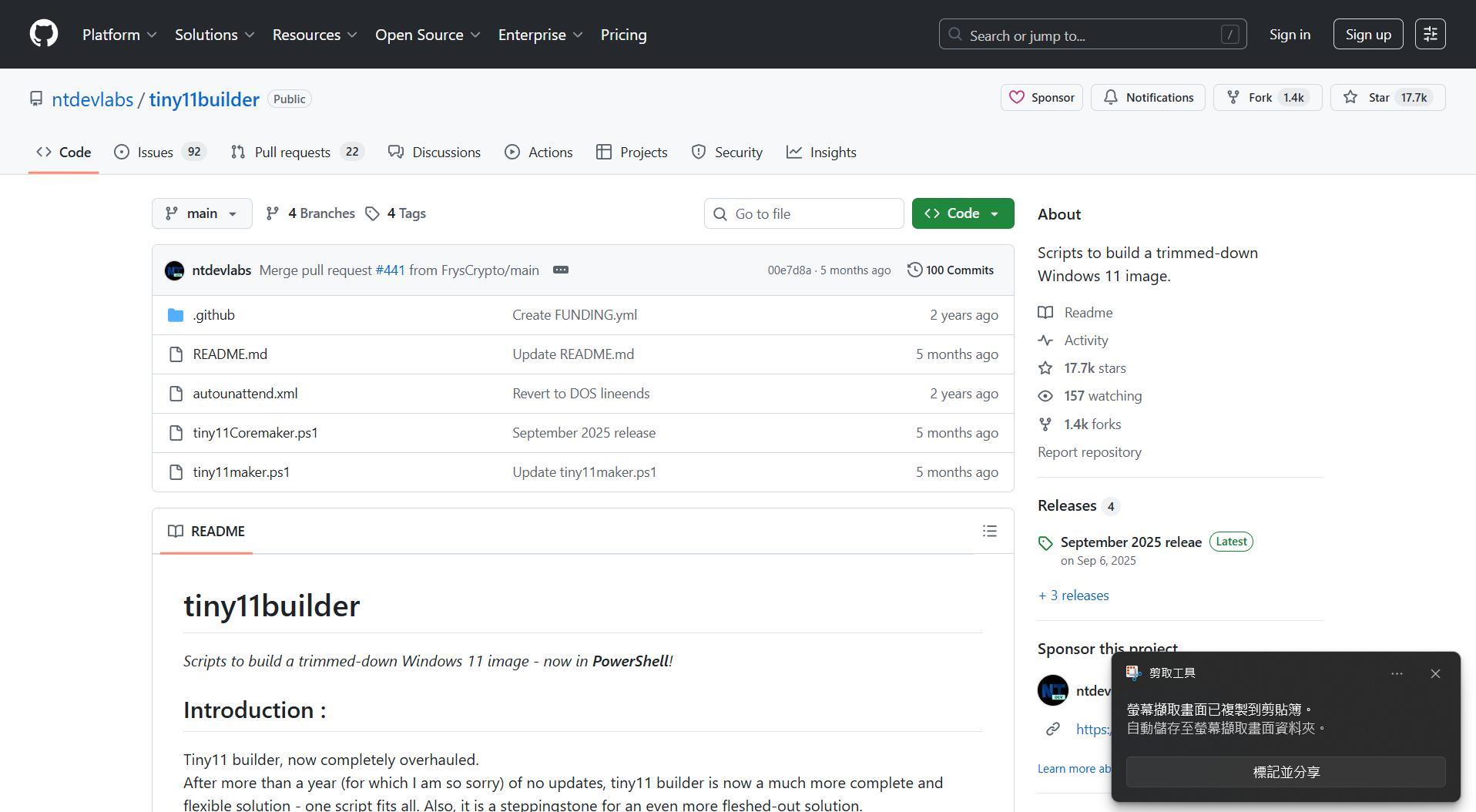Open the Notifications bell button

1147,98
